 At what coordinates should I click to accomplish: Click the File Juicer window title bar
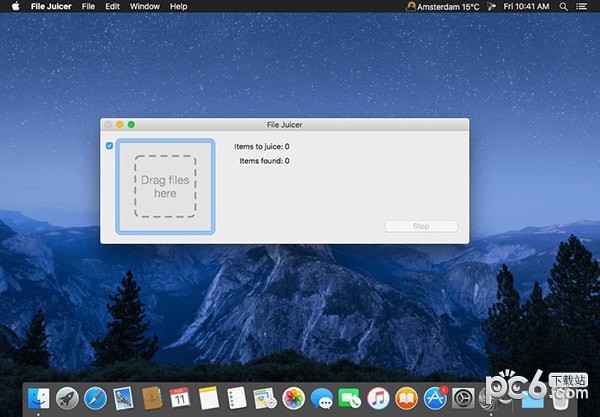click(284, 125)
